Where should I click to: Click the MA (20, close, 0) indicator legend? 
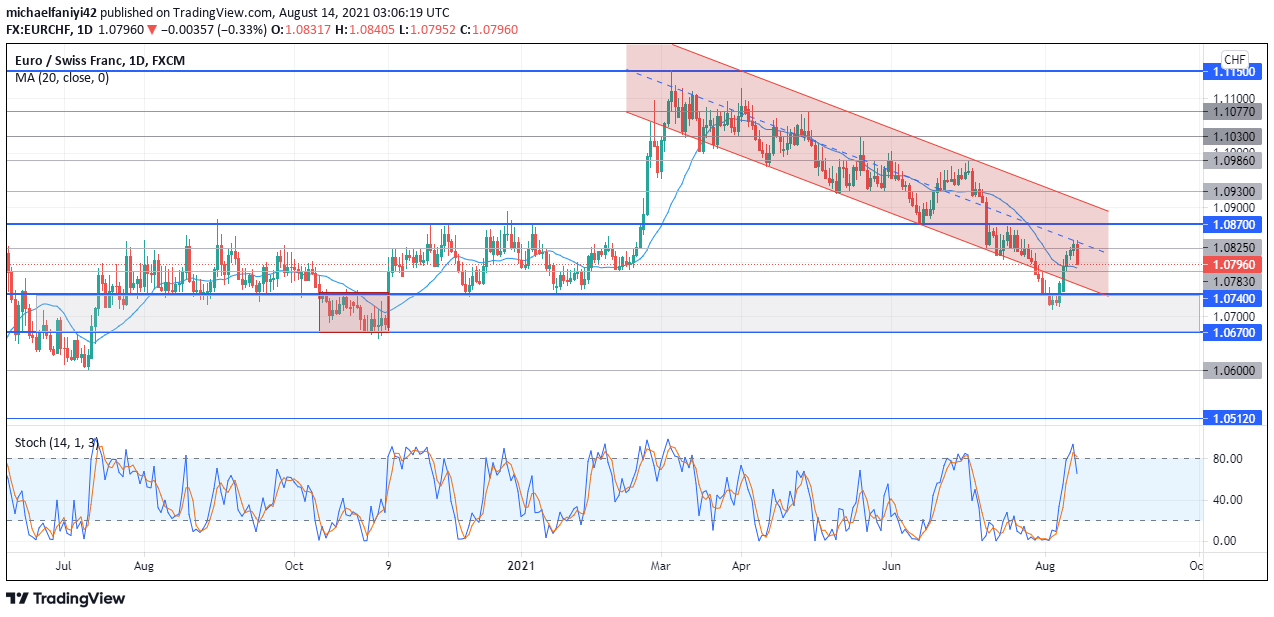point(62,78)
